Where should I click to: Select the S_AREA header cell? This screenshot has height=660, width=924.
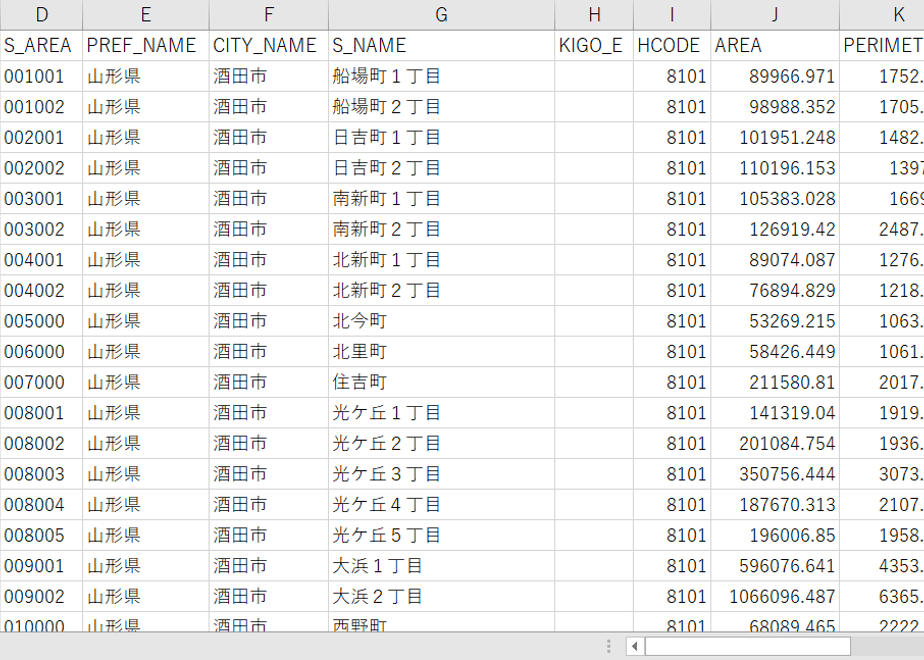click(41, 45)
